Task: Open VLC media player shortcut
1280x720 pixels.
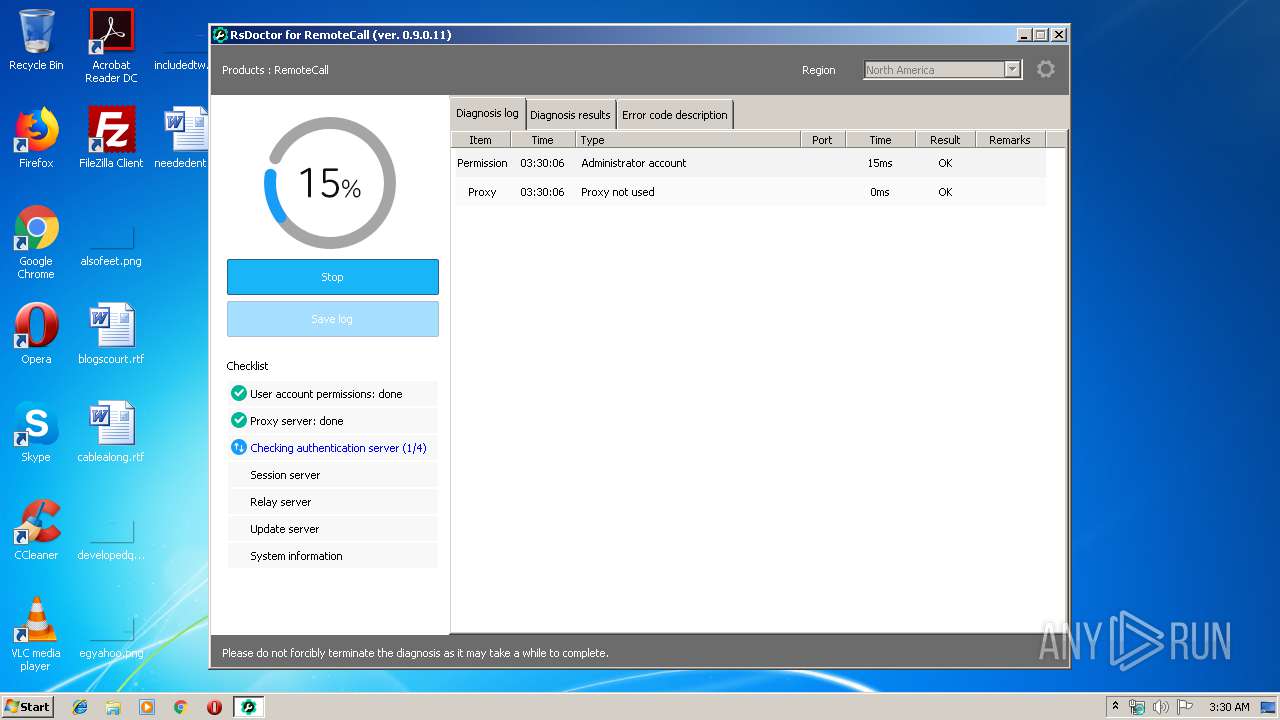Action: [36, 634]
